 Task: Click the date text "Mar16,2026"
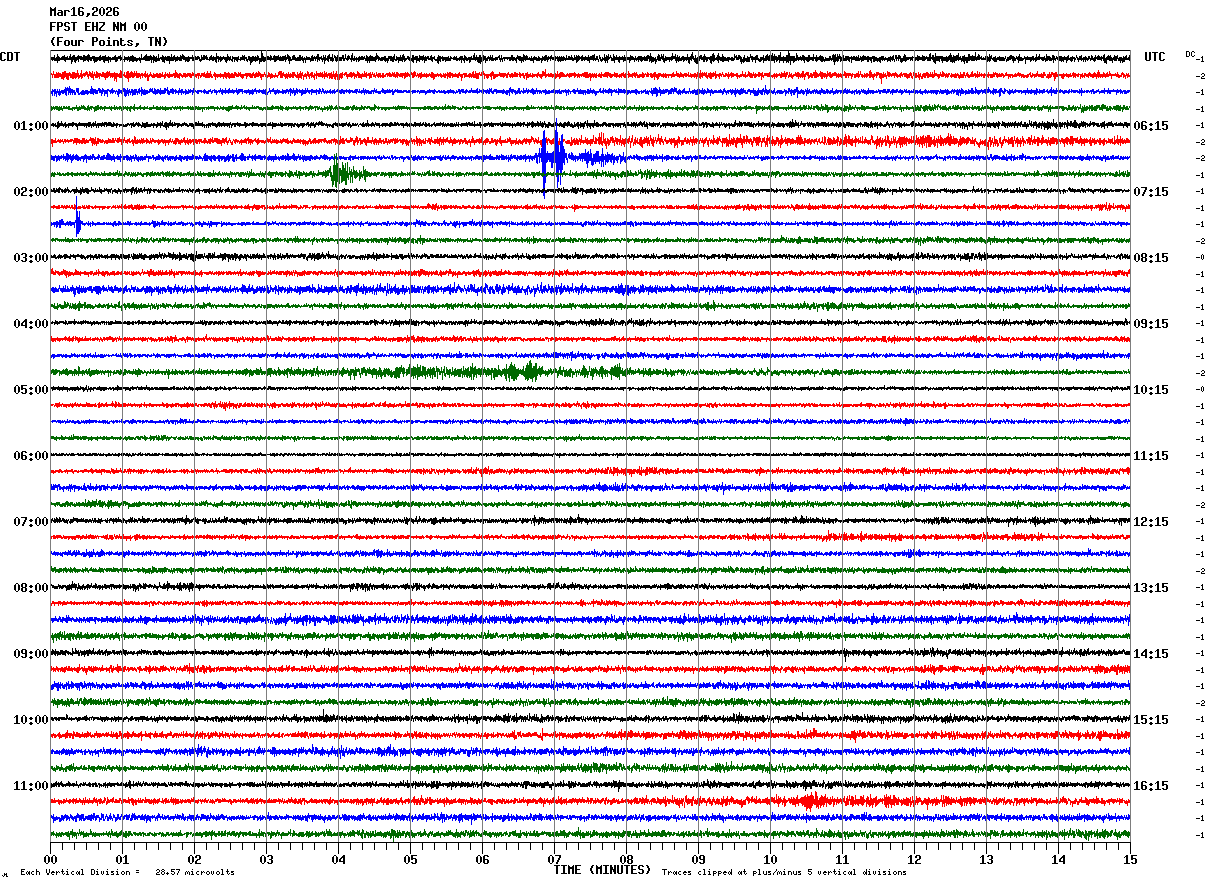[x=84, y=12]
